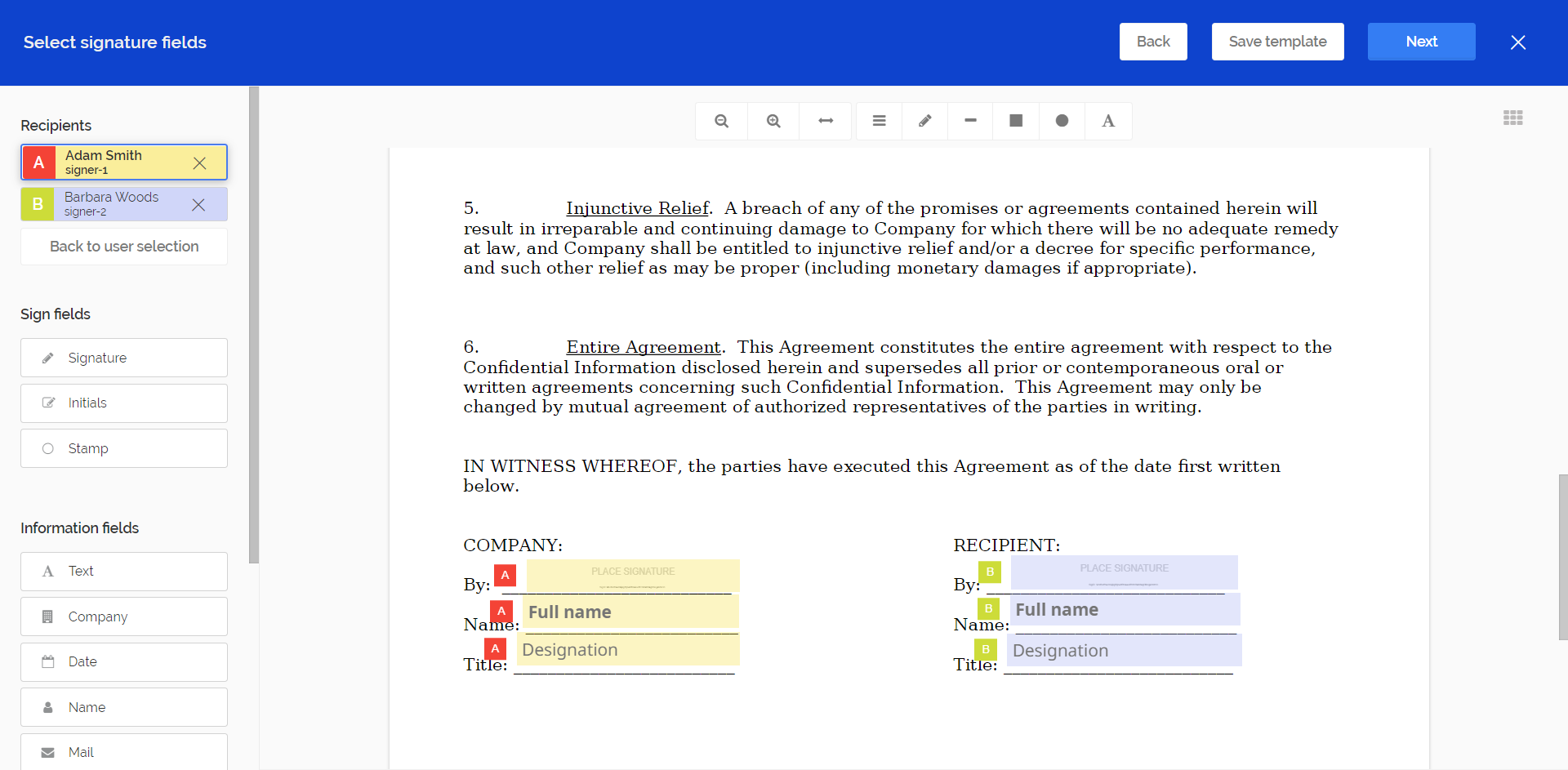Viewport: 1568px width, 770px height.
Task: Click Save template button
Action: [x=1277, y=42]
